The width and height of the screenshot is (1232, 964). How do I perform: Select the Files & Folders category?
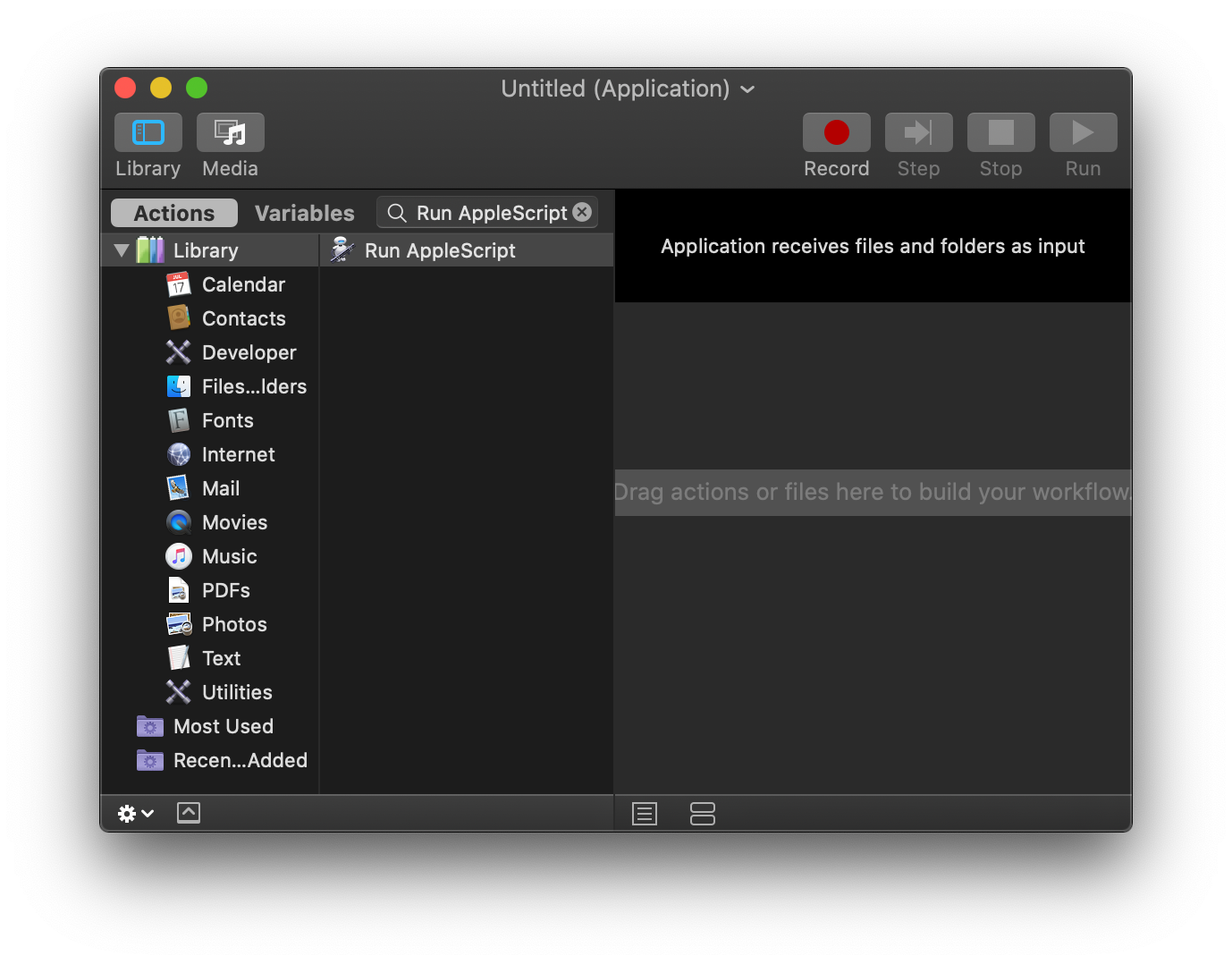[210, 386]
